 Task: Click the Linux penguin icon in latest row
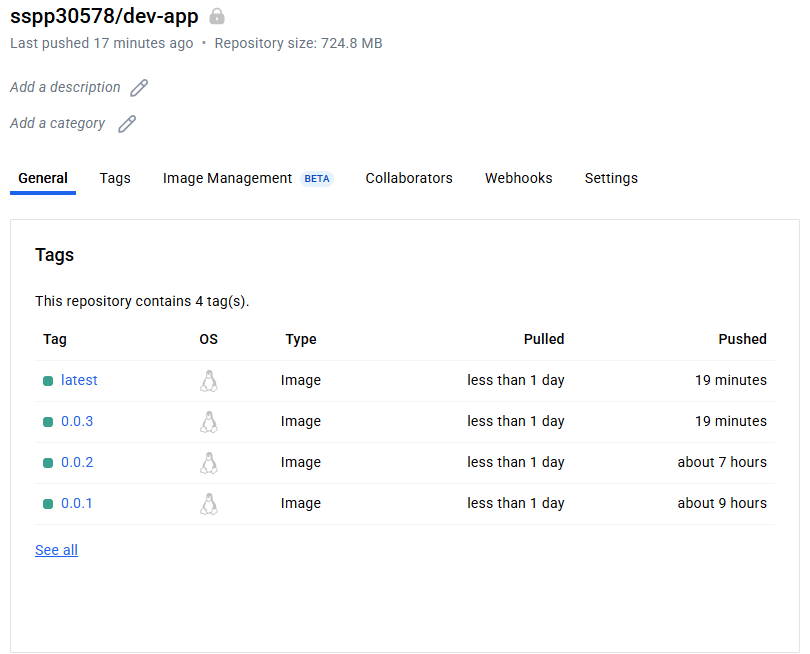coord(209,381)
